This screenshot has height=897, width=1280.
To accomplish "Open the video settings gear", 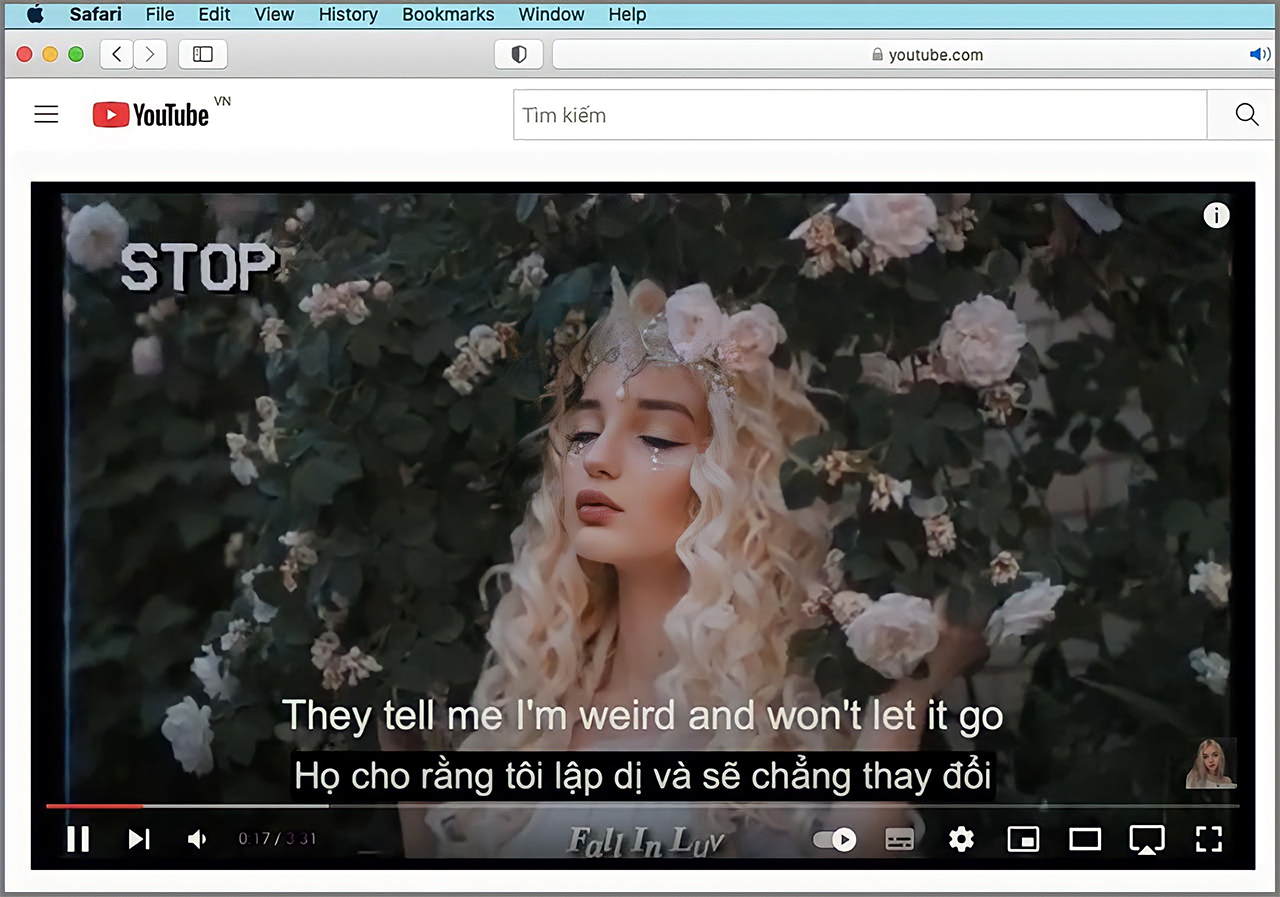I will [x=961, y=839].
